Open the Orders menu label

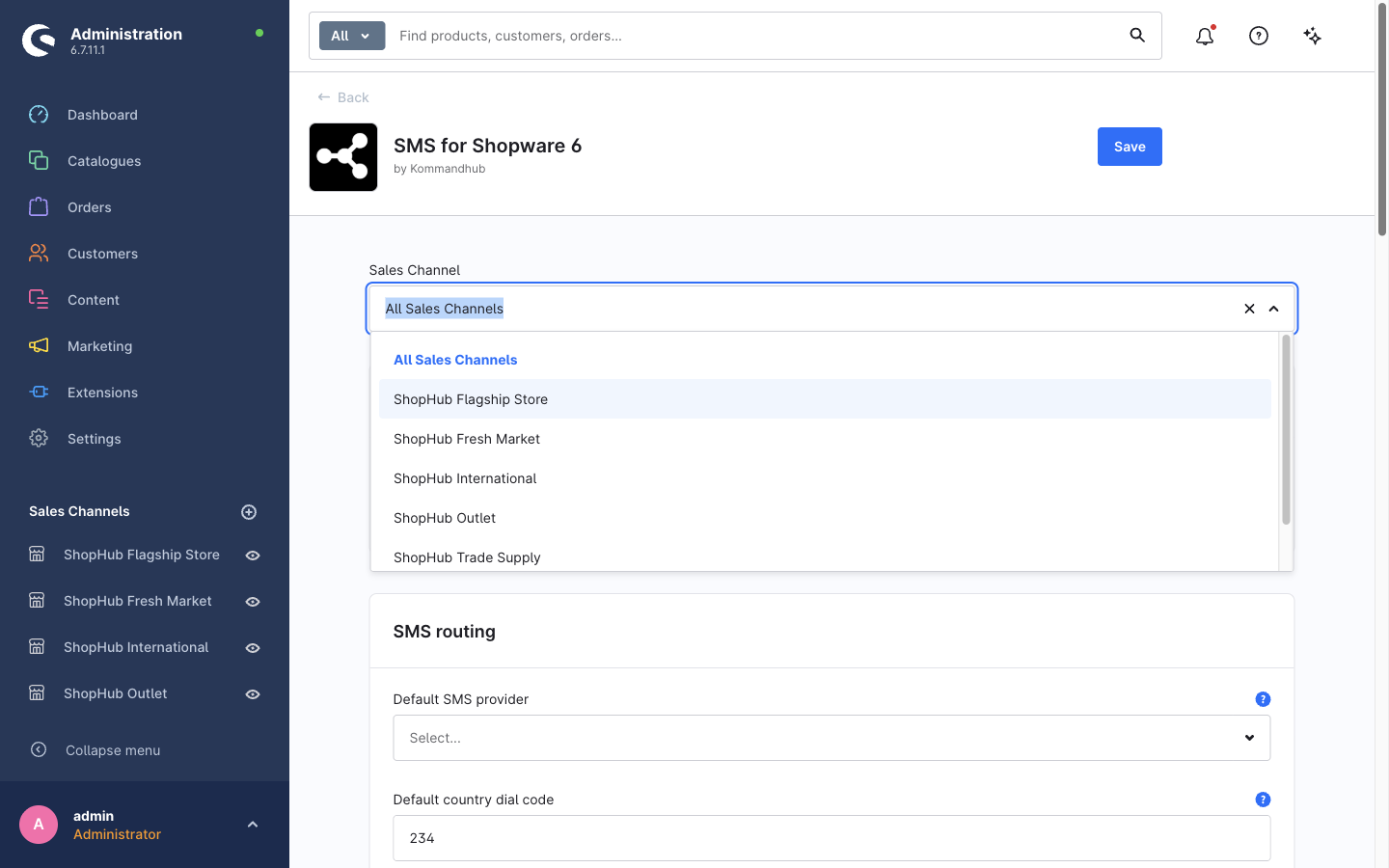click(x=90, y=207)
